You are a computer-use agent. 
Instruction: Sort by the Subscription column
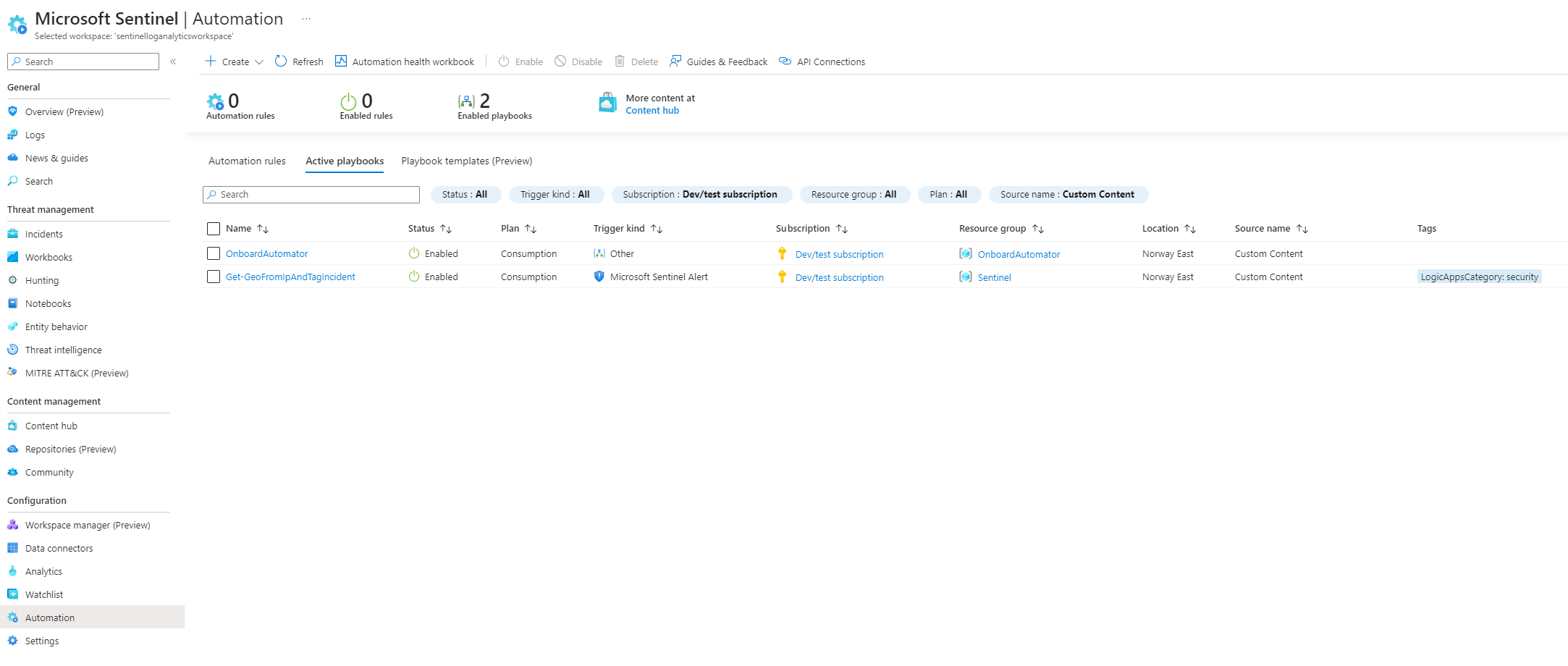812,229
